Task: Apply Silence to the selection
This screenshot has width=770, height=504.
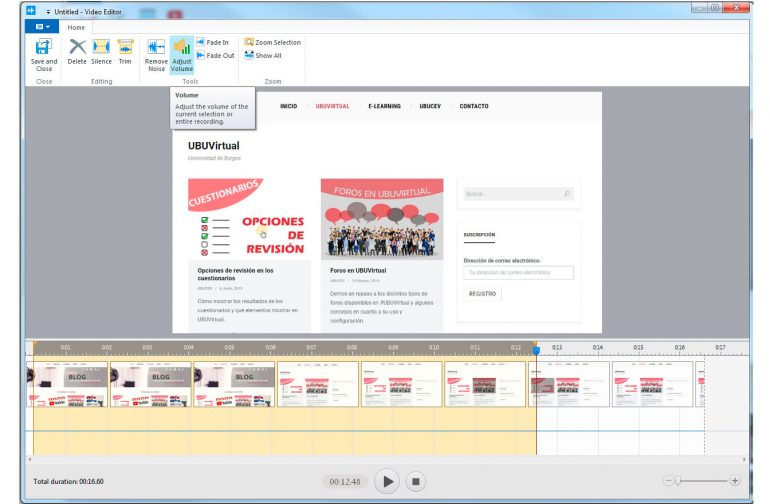Action: pyautogui.click(x=101, y=52)
